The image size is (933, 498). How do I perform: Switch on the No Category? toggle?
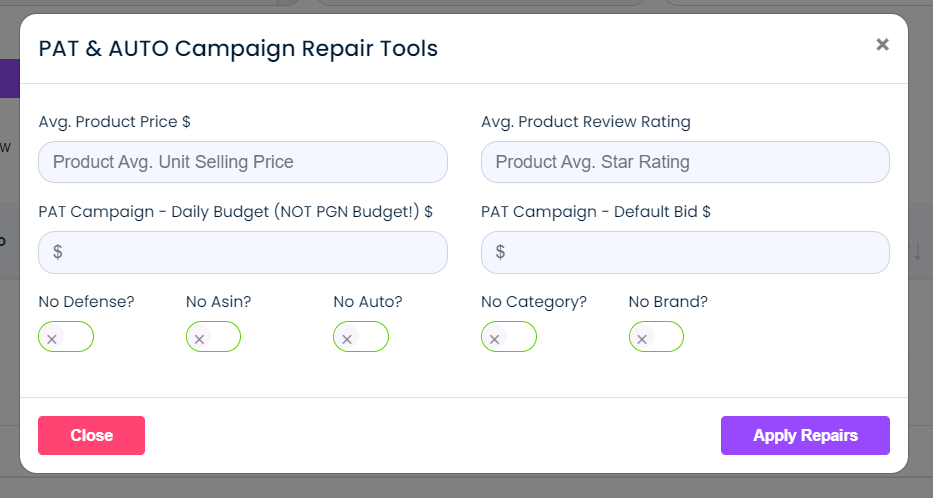pos(509,337)
